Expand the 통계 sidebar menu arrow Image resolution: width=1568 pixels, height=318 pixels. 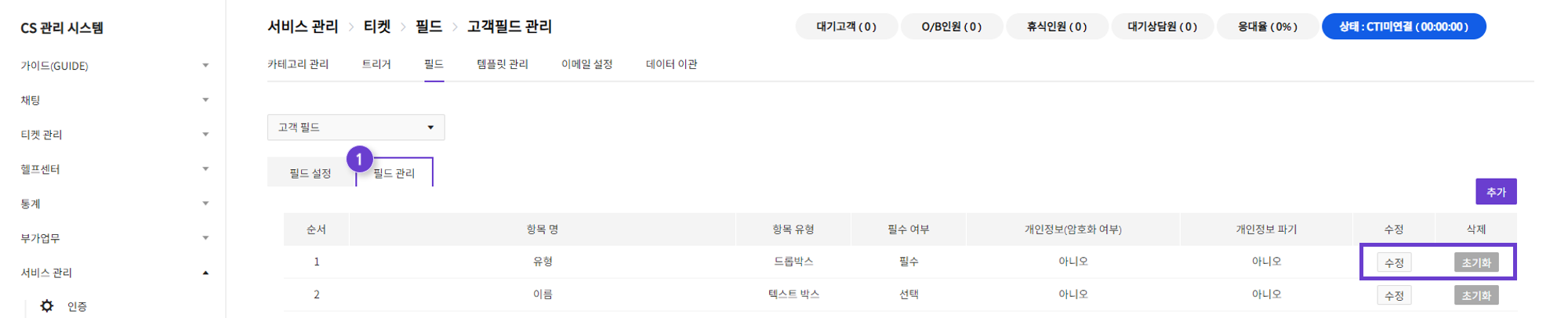205,204
